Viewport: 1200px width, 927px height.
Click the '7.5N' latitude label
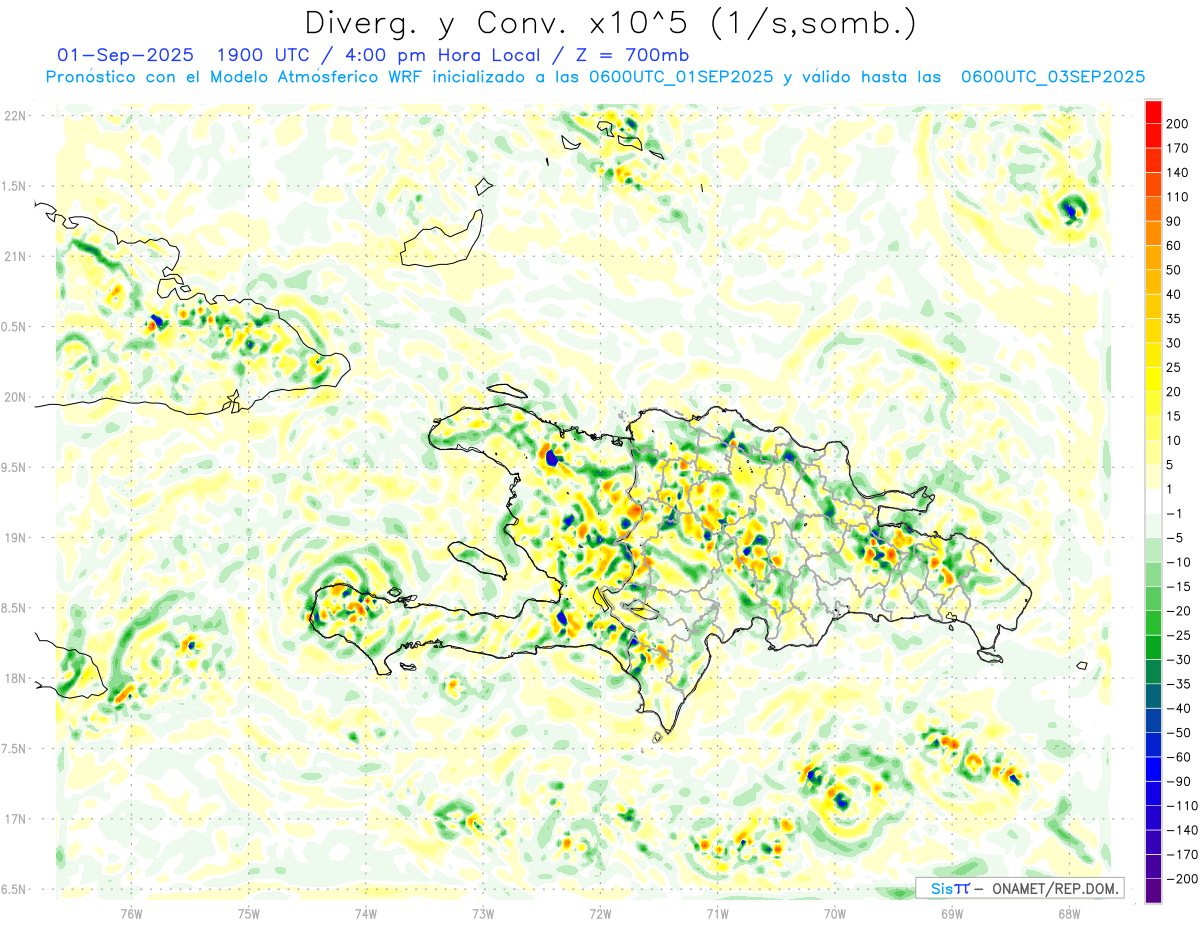(15, 749)
